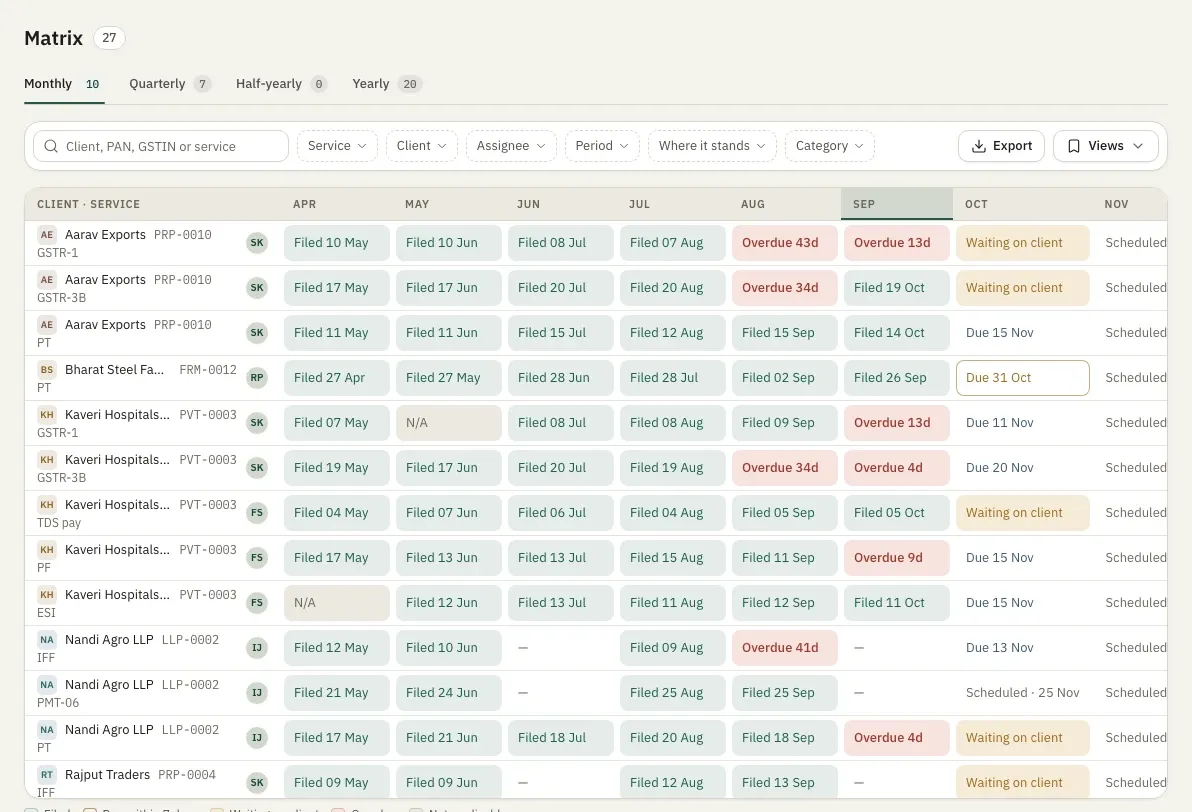Open N/A April cell for Kaveri Hospitals ESI
The width and height of the screenshot is (1192, 812).
[337, 603]
